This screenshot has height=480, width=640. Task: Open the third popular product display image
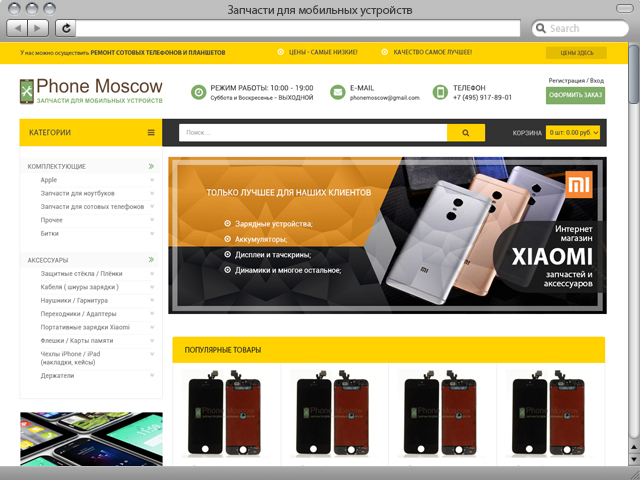point(442,413)
